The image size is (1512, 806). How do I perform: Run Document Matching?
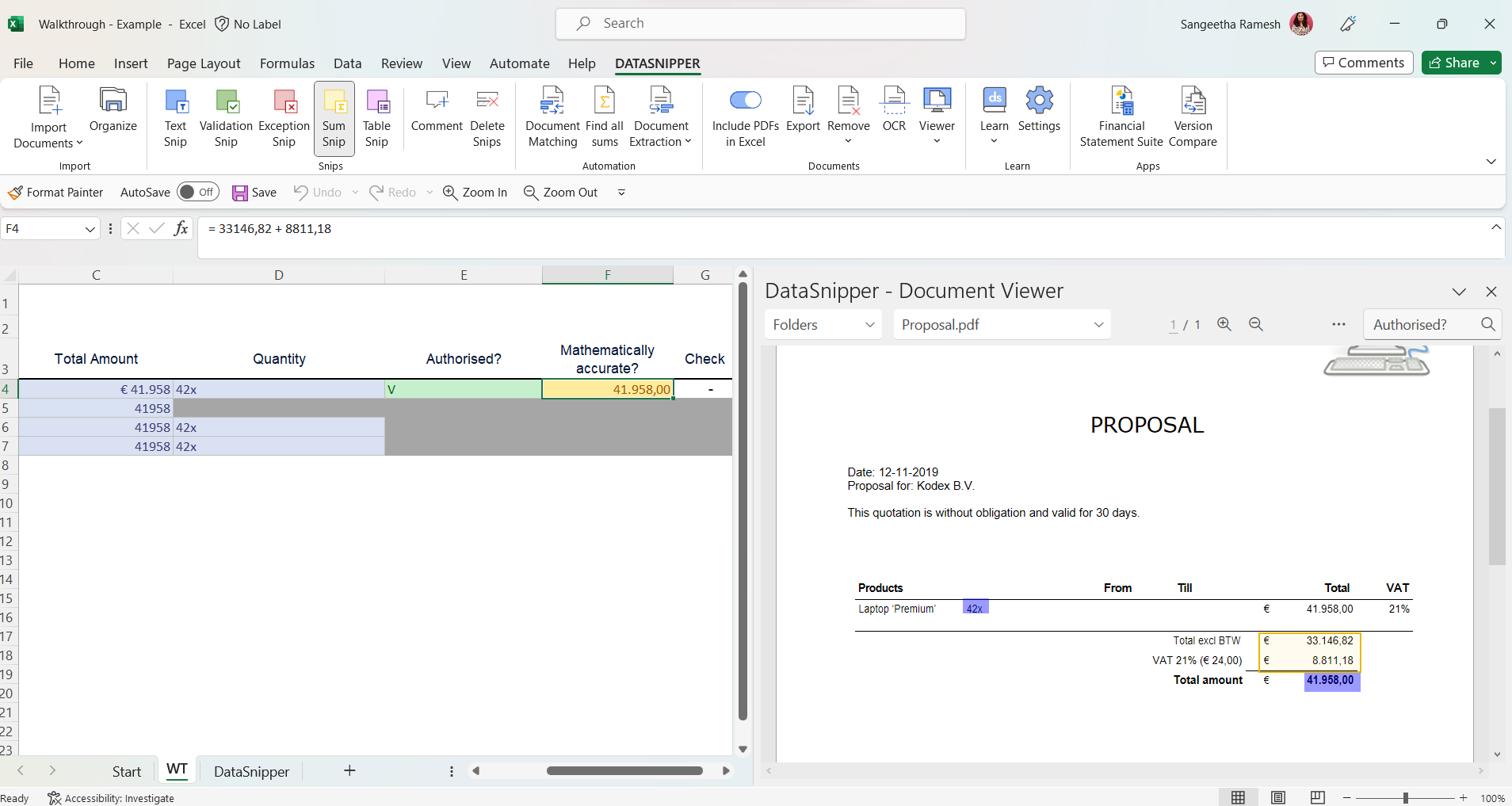[552, 117]
